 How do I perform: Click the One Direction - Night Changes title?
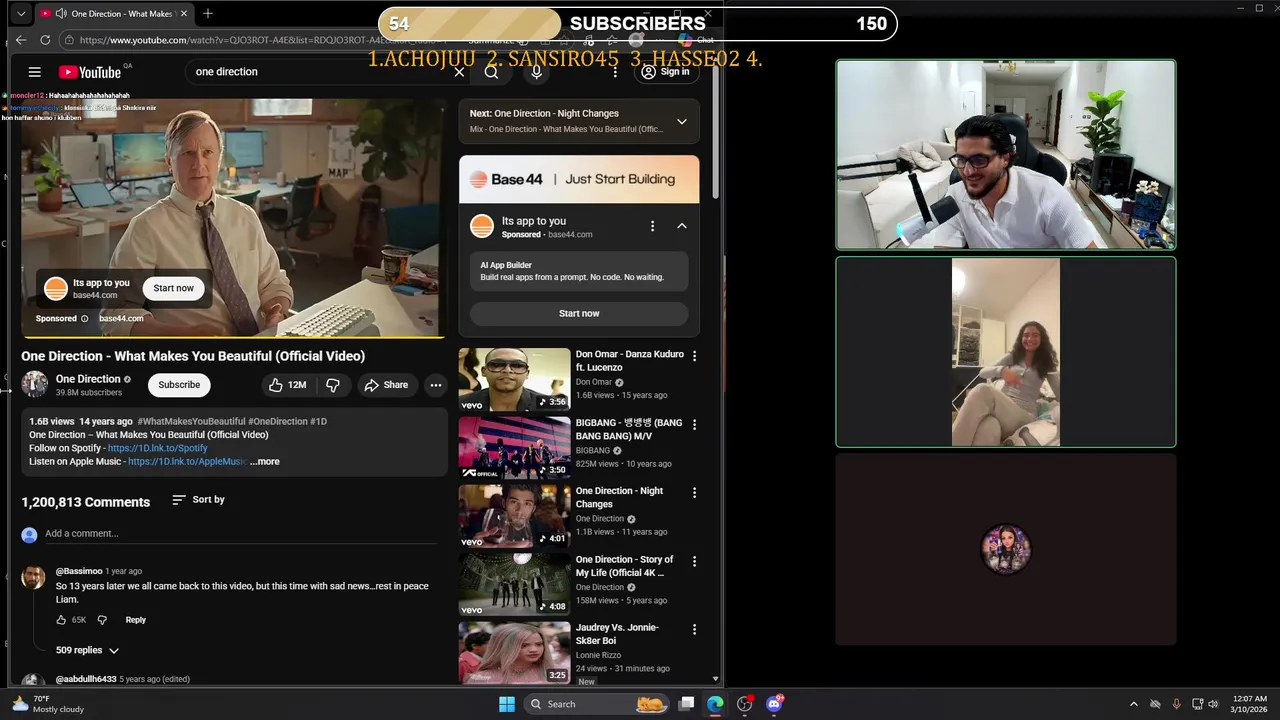[x=619, y=498]
